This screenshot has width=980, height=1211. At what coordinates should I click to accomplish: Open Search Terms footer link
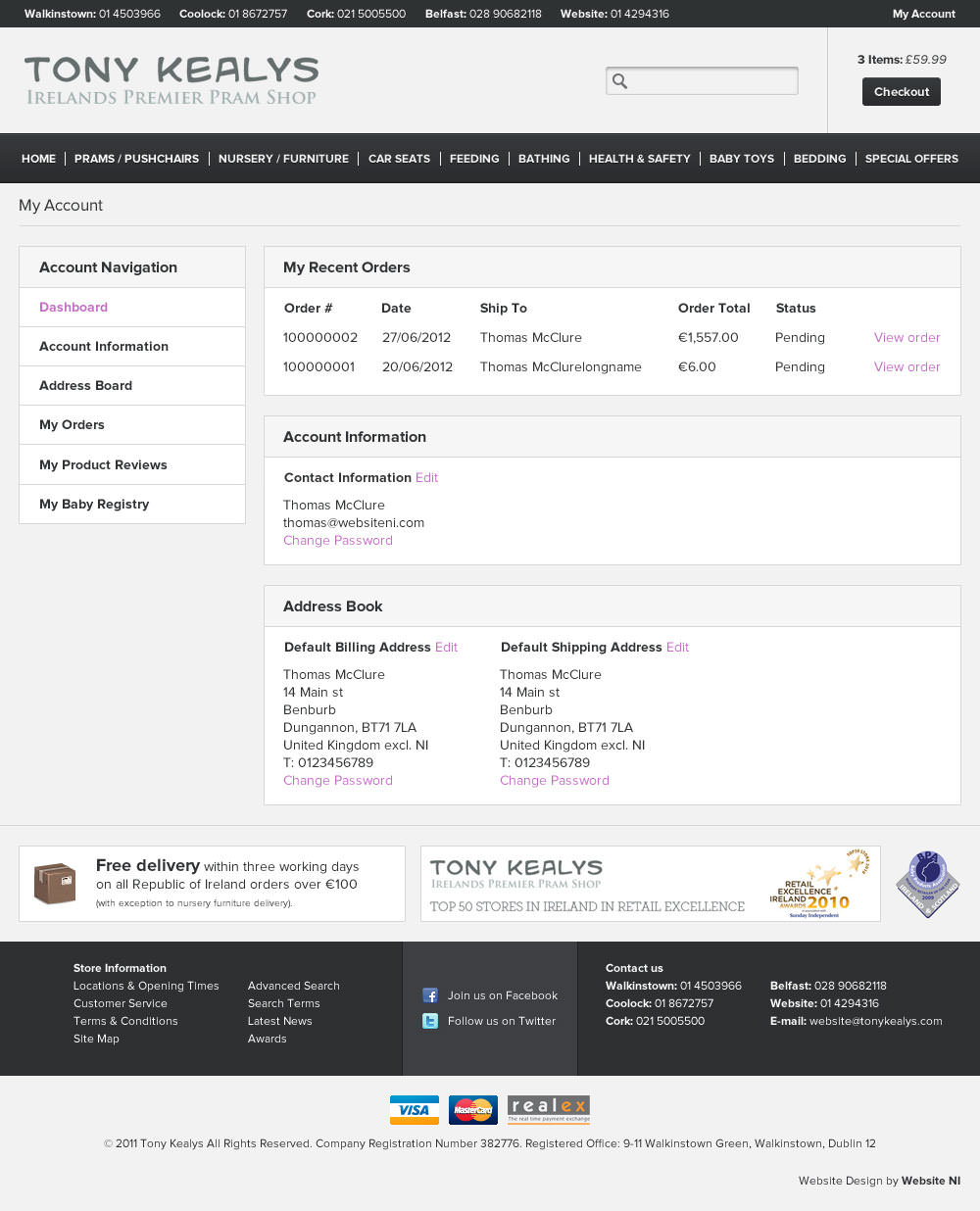284,1003
